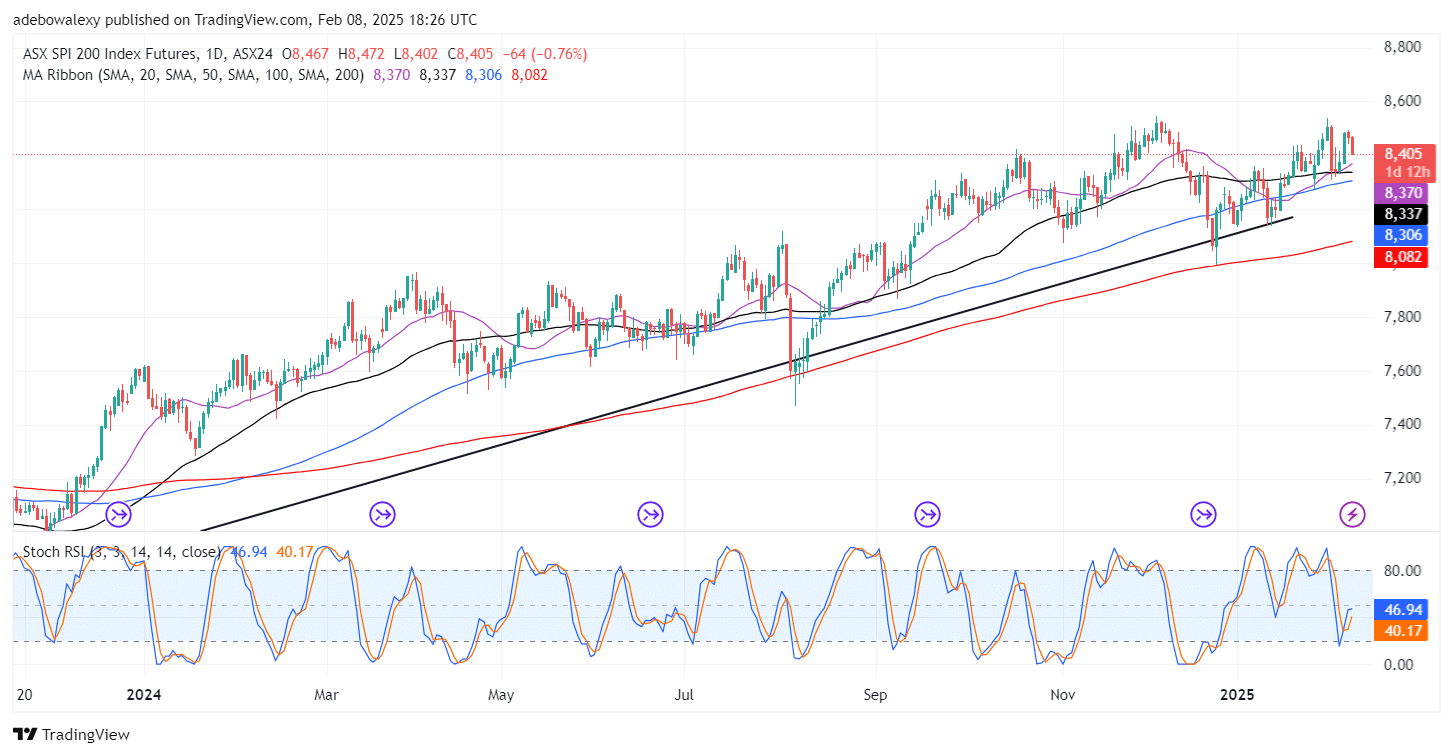Click the purple 8,370 value in MA legend

tap(391, 75)
